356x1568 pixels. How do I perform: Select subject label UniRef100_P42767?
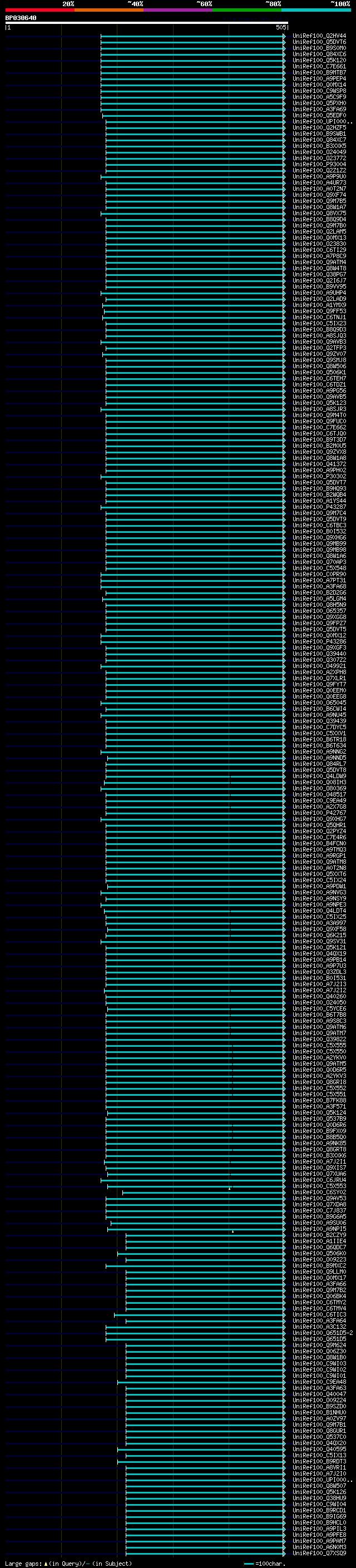tap(319, 813)
